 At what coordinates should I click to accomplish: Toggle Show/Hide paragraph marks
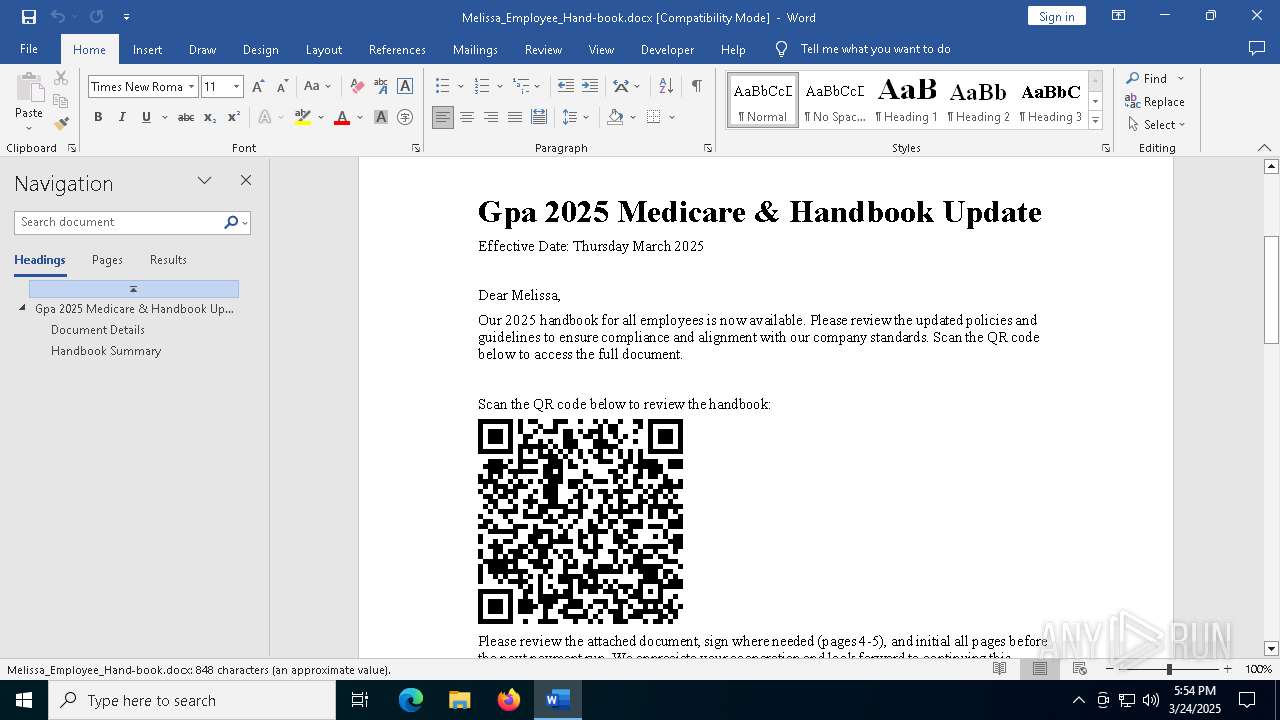point(697,87)
